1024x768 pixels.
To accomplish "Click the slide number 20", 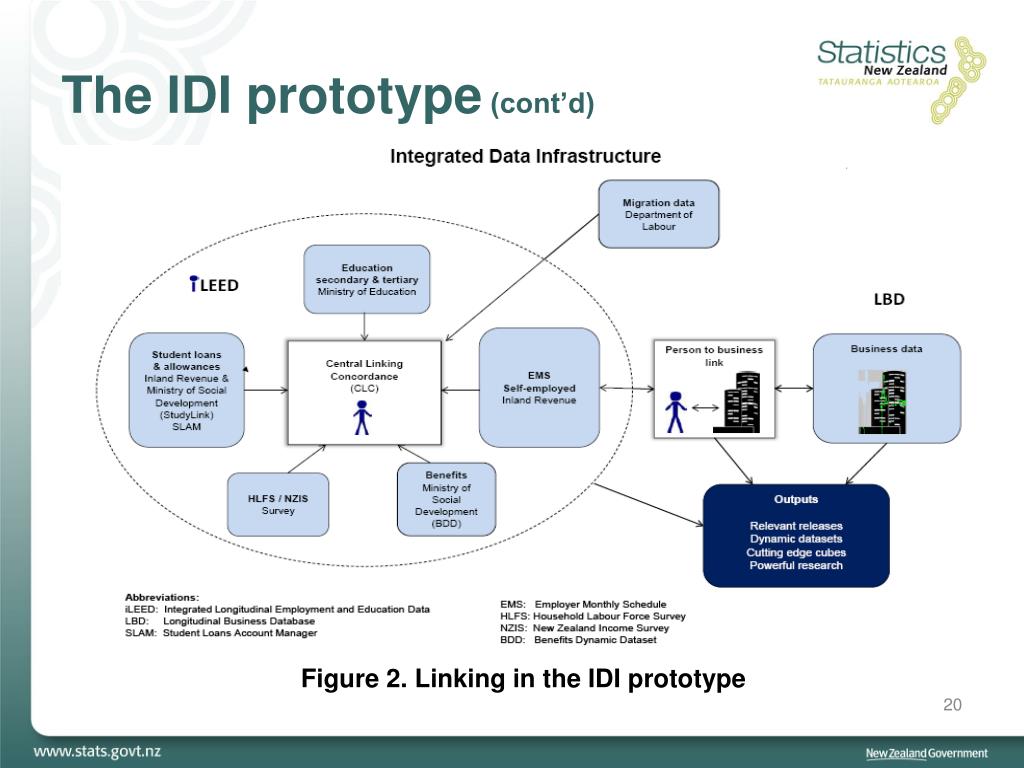I will [x=952, y=705].
